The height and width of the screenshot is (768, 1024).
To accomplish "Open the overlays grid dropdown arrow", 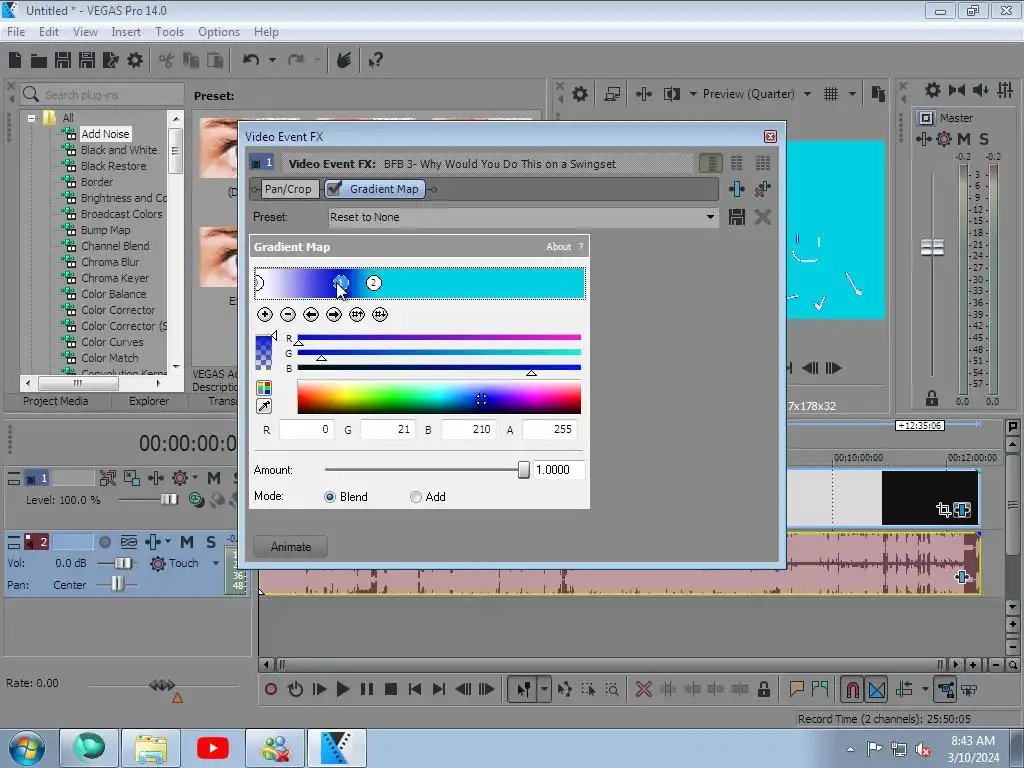I will pyautogui.click(x=852, y=95).
